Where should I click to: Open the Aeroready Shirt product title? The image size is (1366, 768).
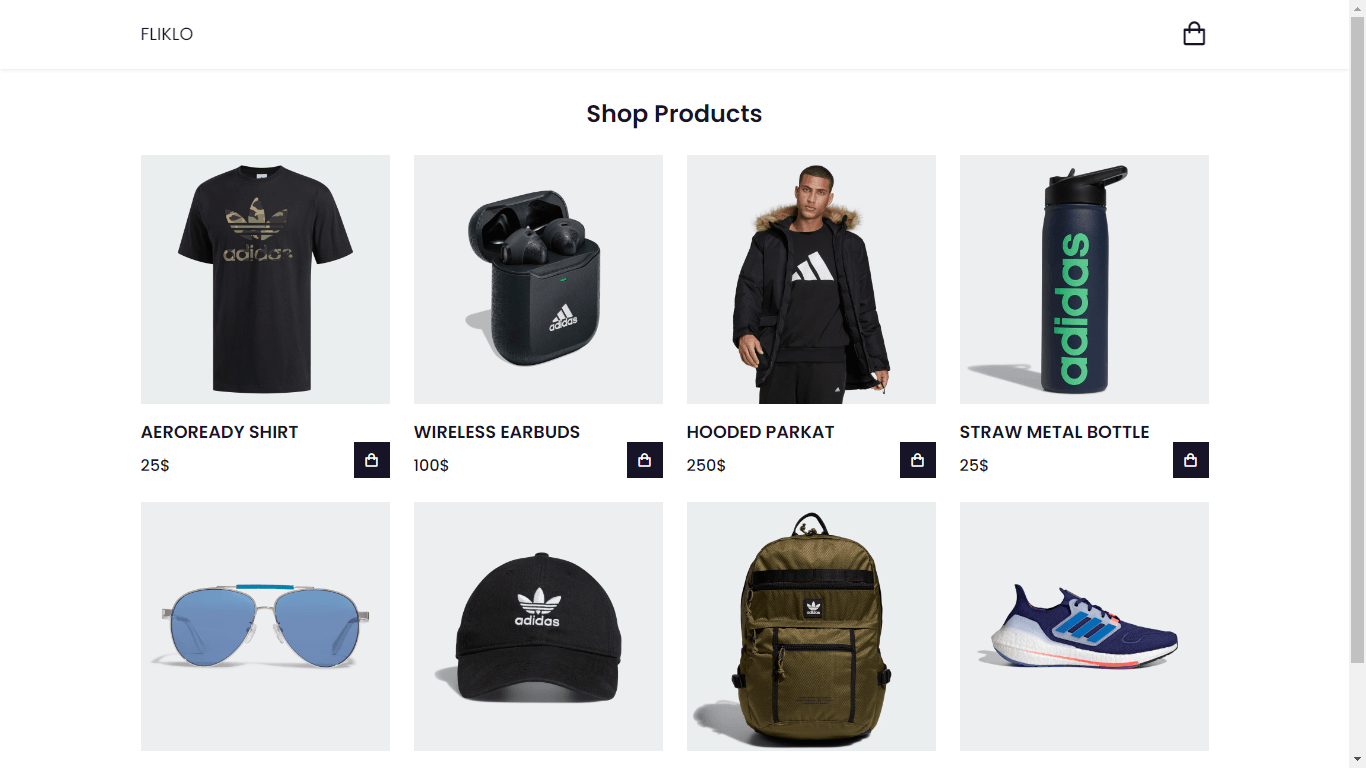pyautogui.click(x=220, y=432)
